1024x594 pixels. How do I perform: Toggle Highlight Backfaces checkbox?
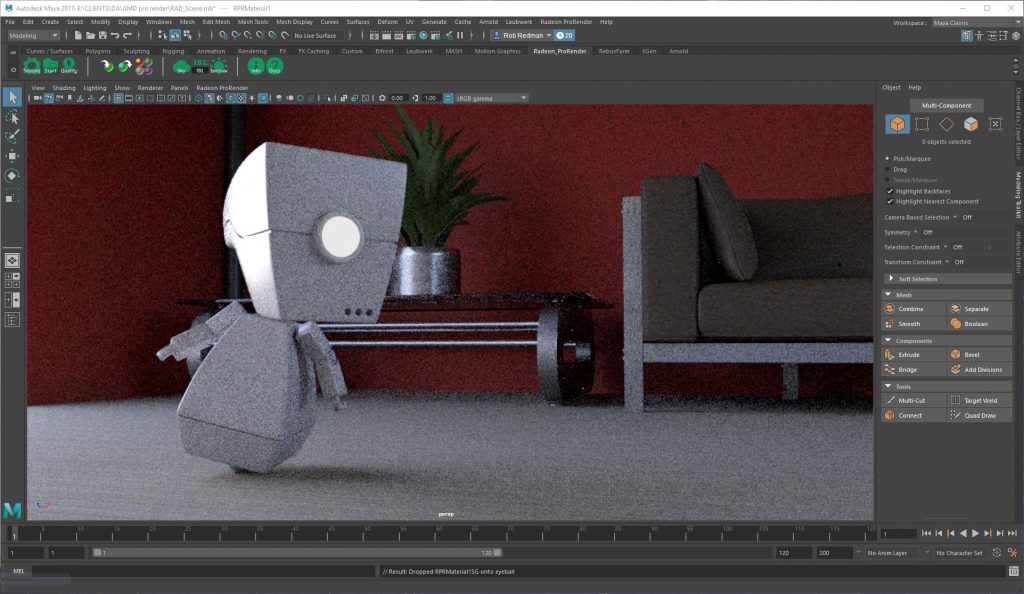(889, 191)
